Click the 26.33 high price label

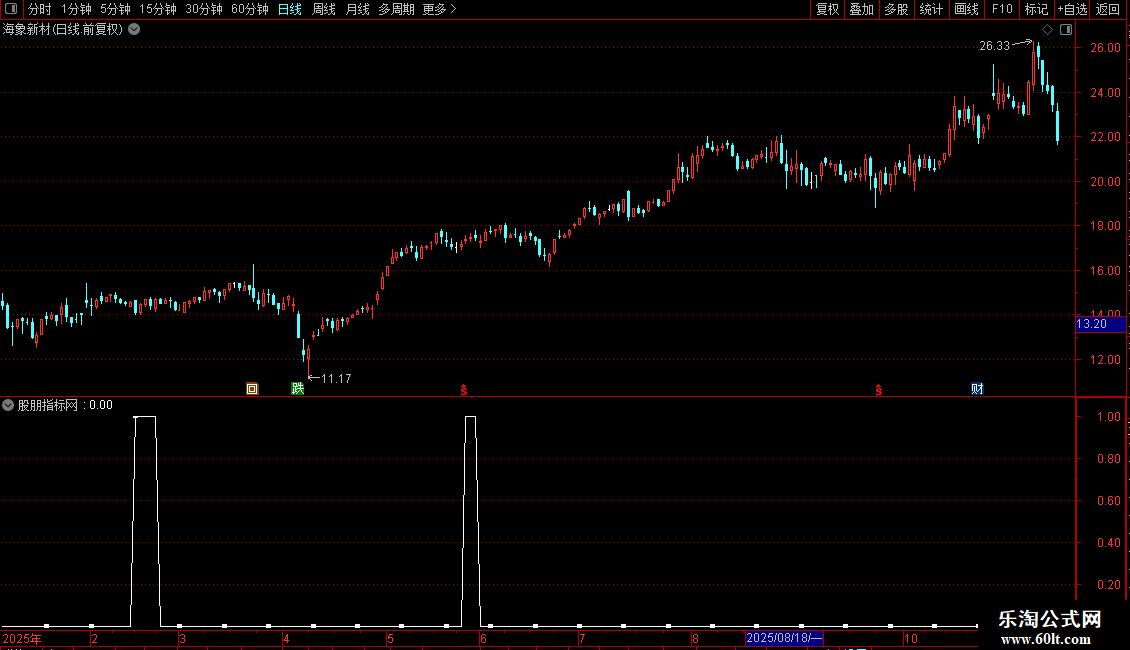point(995,46)
